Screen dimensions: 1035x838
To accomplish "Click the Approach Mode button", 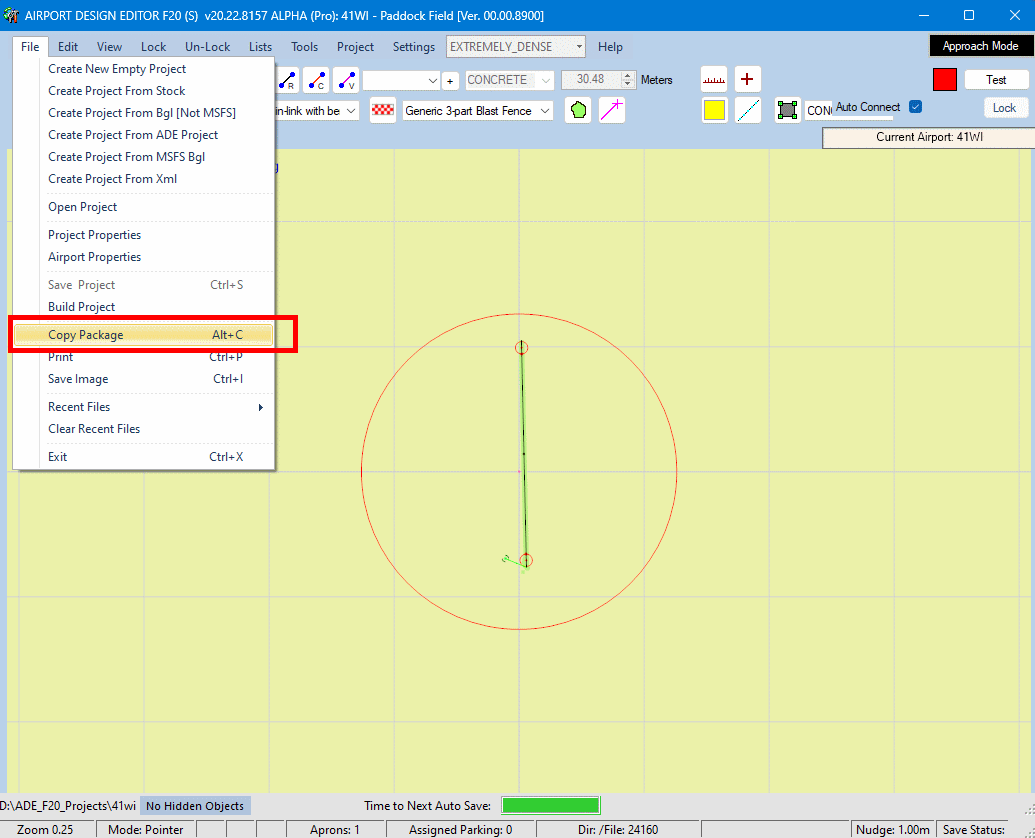I will (x=979, y=46).
